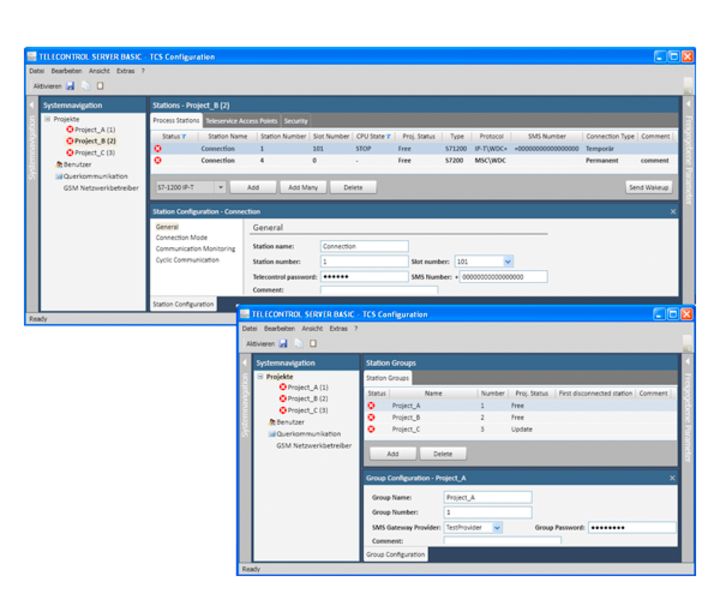This screenshot has width=720, height=600.
Task: Close Group Configuration panel
Action: [672, 478]
